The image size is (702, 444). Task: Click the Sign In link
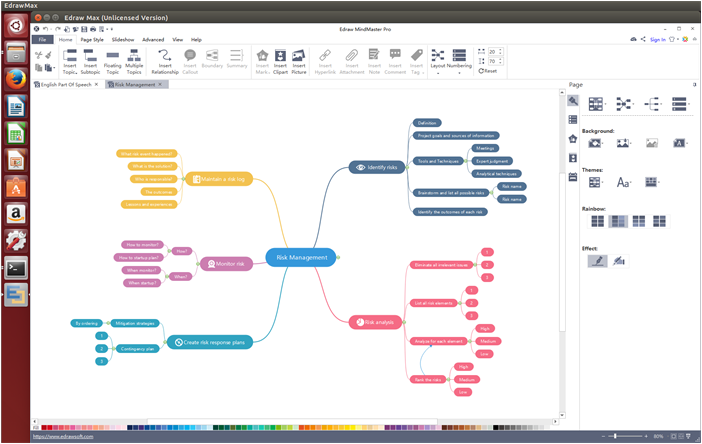[657, 40]
